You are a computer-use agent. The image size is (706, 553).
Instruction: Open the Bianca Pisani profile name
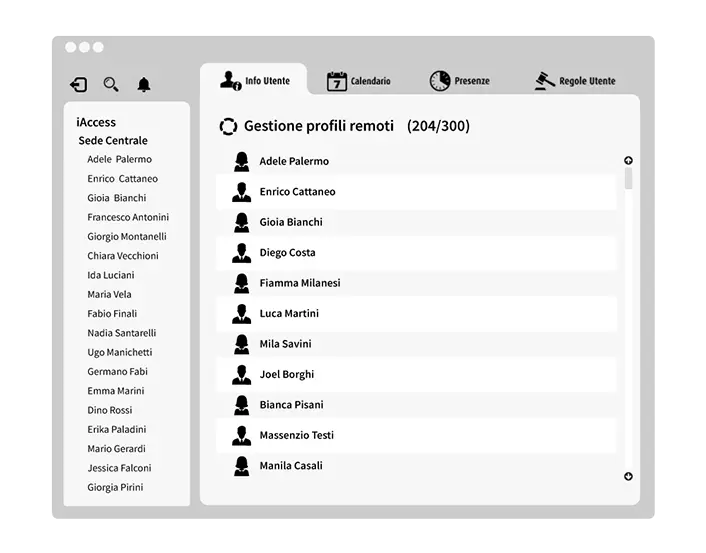[291, 405]
